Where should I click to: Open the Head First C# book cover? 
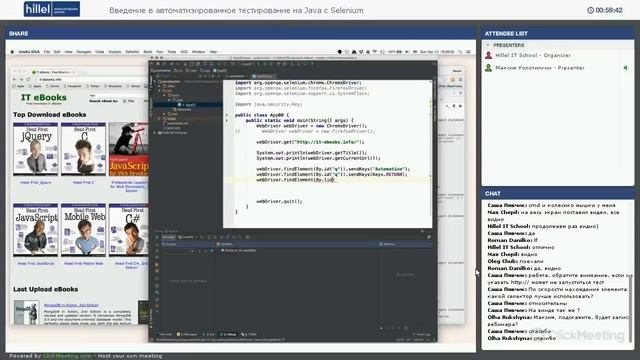tap(129, 230)
